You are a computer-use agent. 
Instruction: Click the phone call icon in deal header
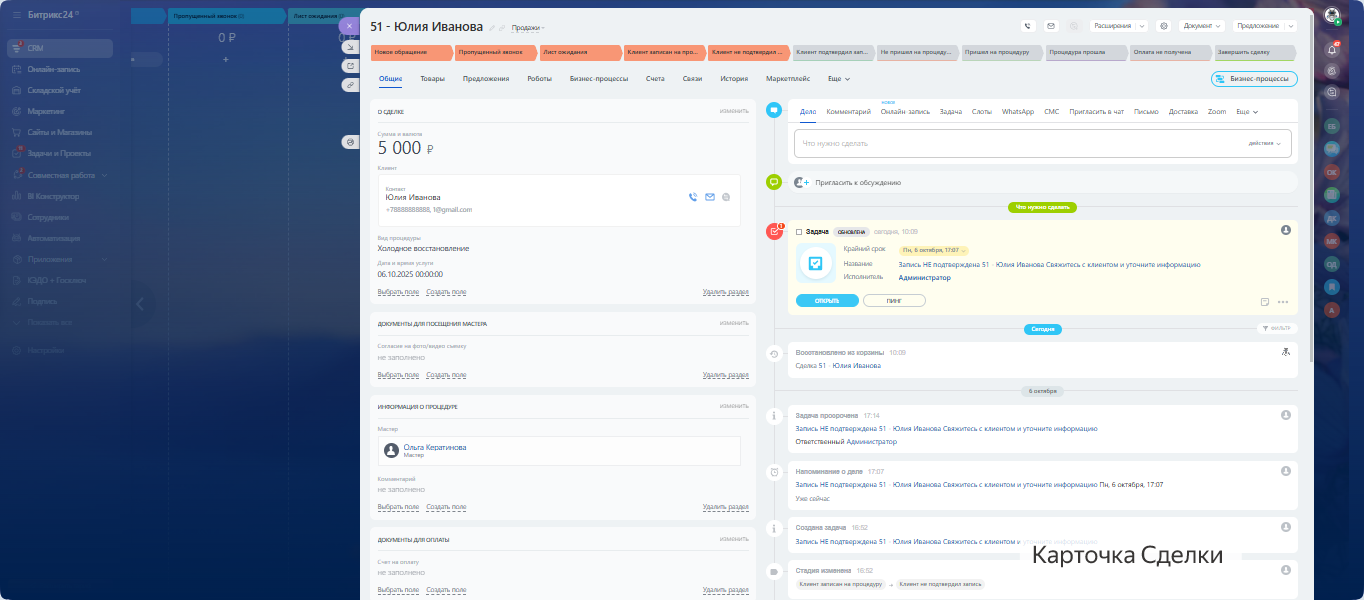pos(1028,26)
